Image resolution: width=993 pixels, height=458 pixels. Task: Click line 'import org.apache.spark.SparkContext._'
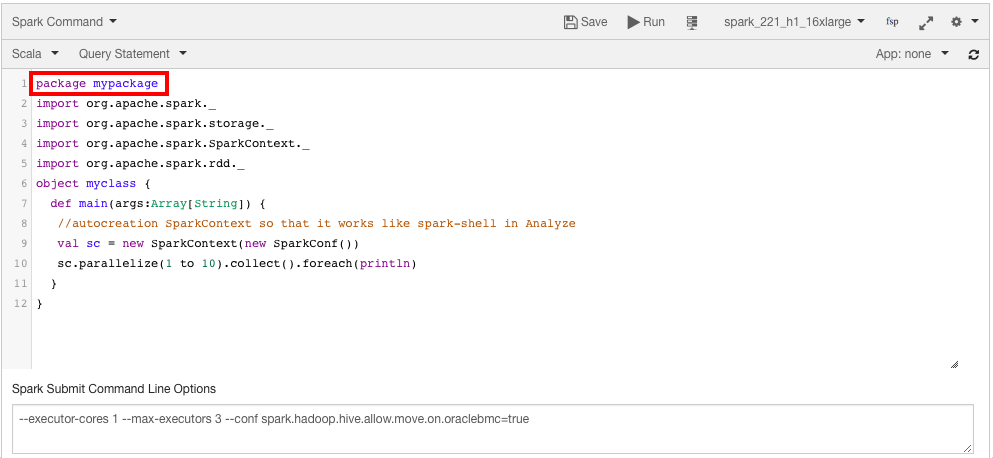coord(172,144)
